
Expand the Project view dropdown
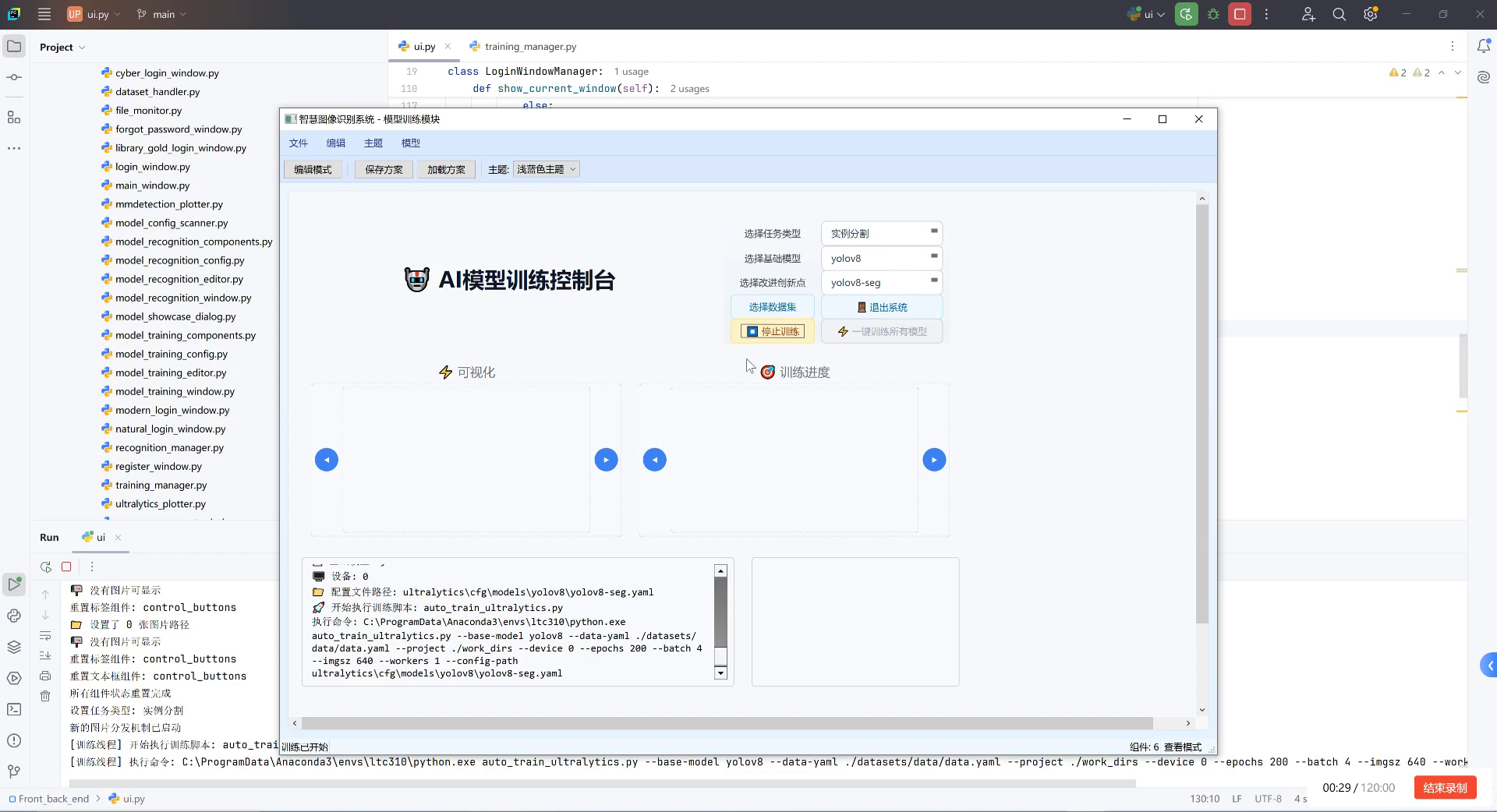click(62, 47)
